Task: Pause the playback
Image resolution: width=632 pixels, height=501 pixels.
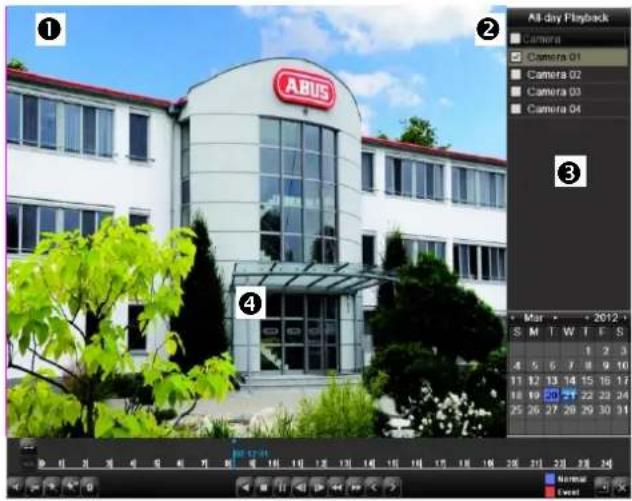Action: (282, 487)
